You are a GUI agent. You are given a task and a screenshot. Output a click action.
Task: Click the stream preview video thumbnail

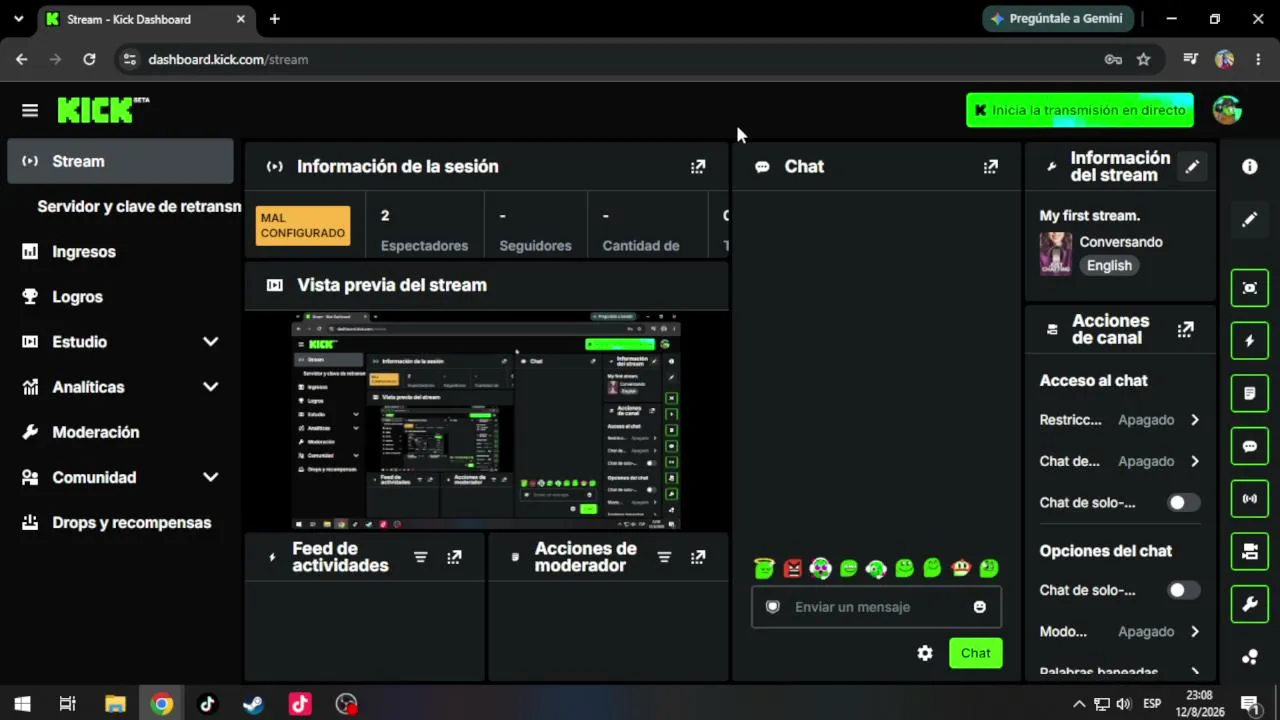click(487, 420)
